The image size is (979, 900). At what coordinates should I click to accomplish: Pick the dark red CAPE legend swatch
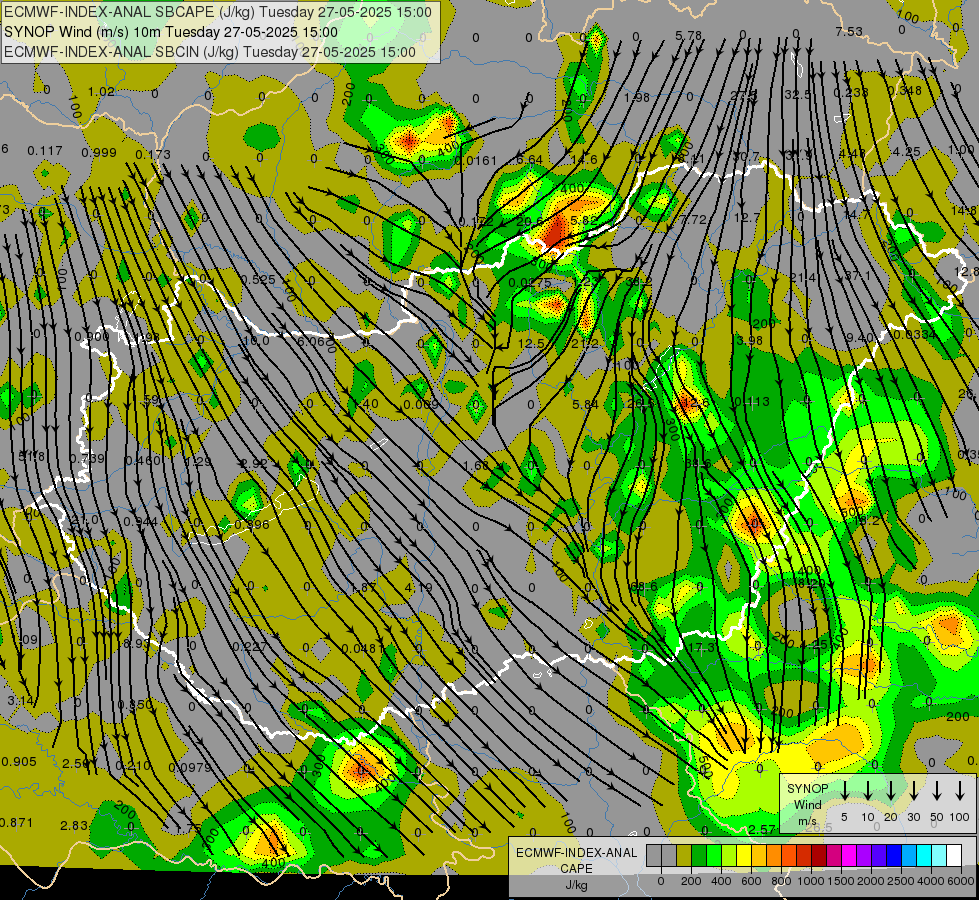click(x=819, y=855)
